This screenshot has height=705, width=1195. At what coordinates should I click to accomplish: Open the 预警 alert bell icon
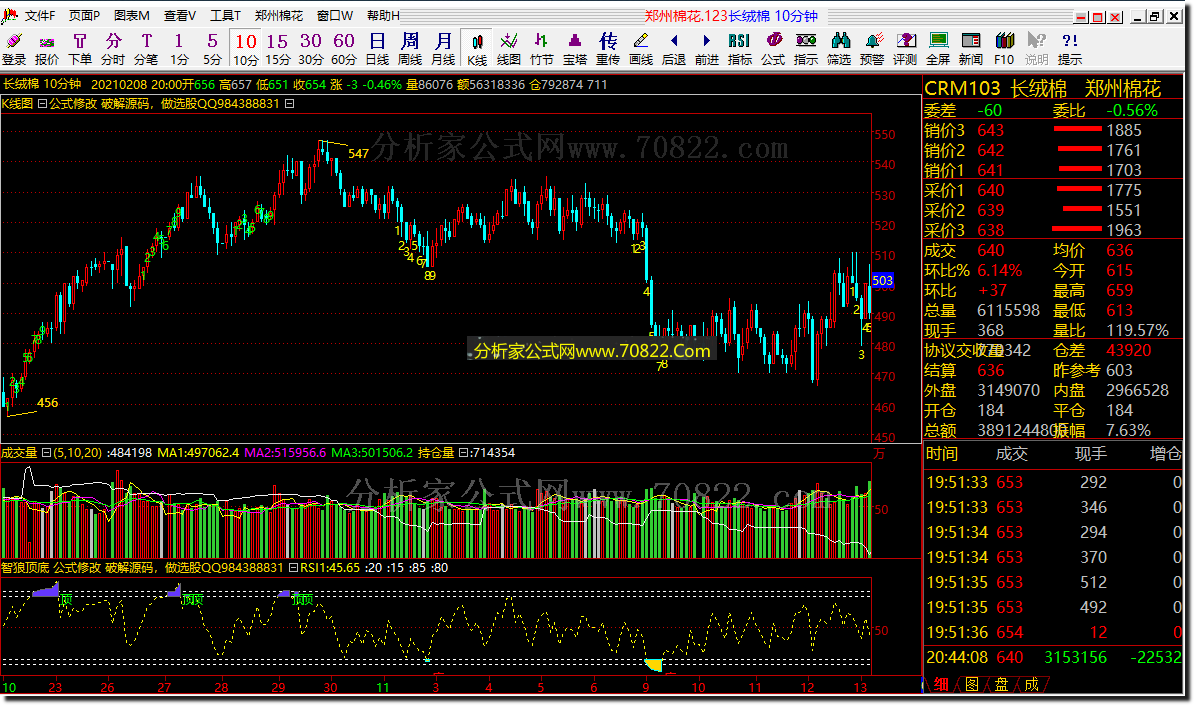(x=872, y=49)
